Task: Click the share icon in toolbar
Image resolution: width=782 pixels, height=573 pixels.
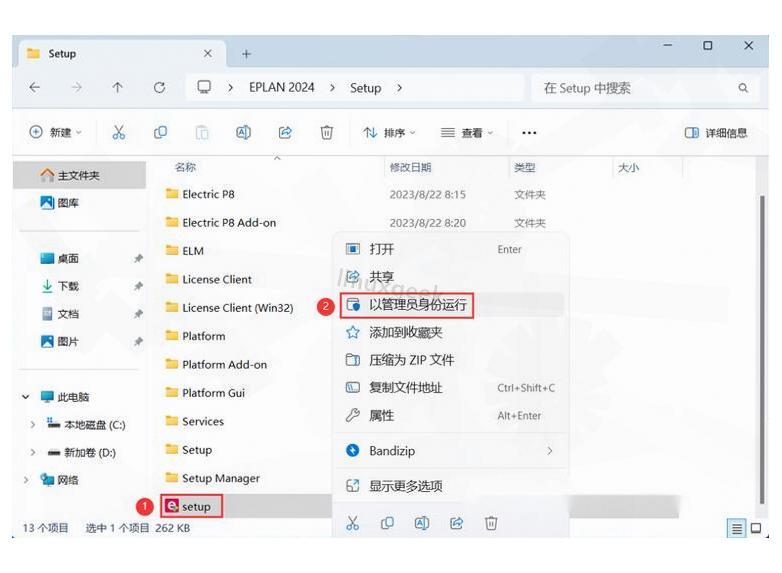Action: (x=285, y=133)
